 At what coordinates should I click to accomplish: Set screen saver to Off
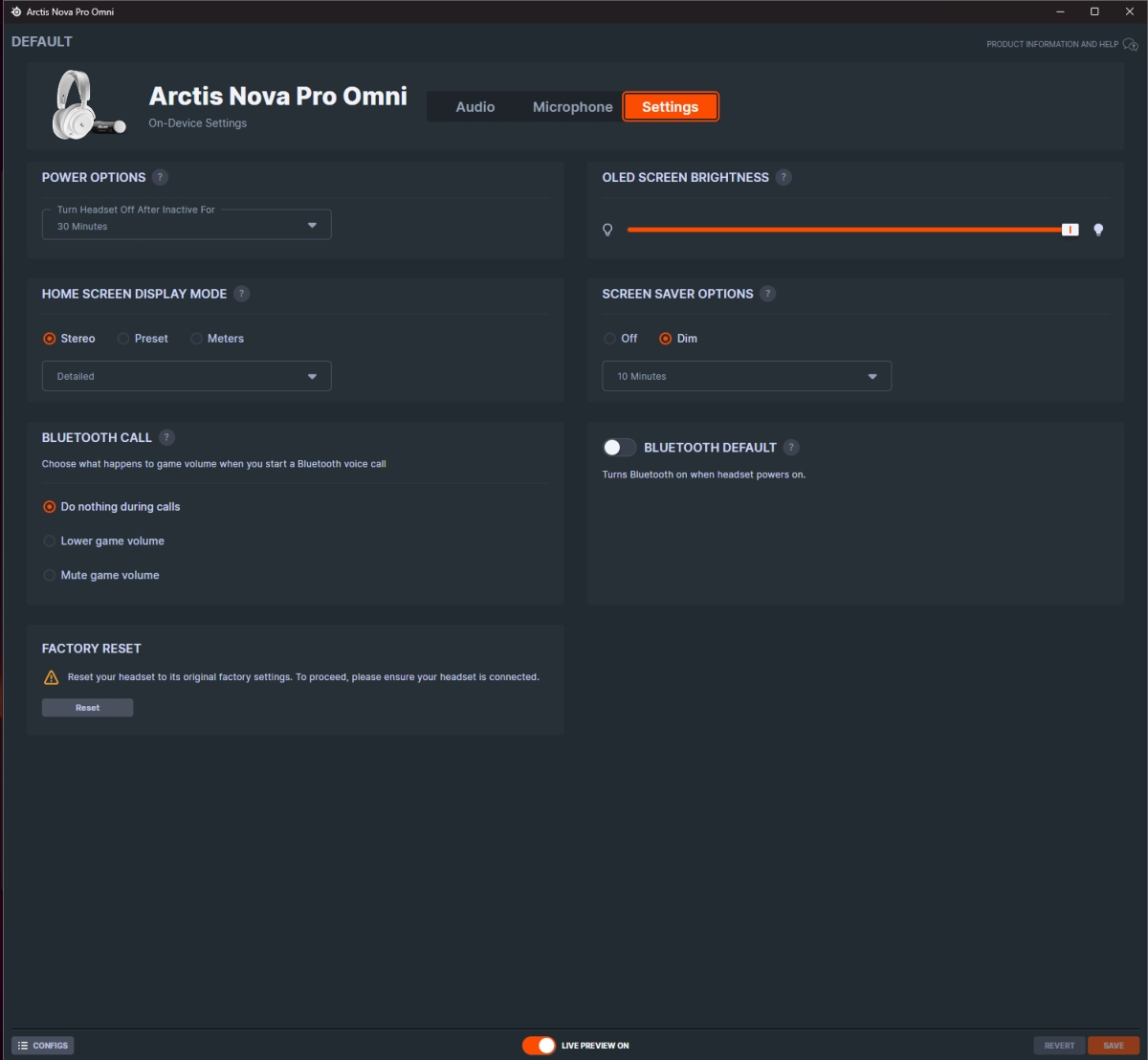click(x=620, y=339)
